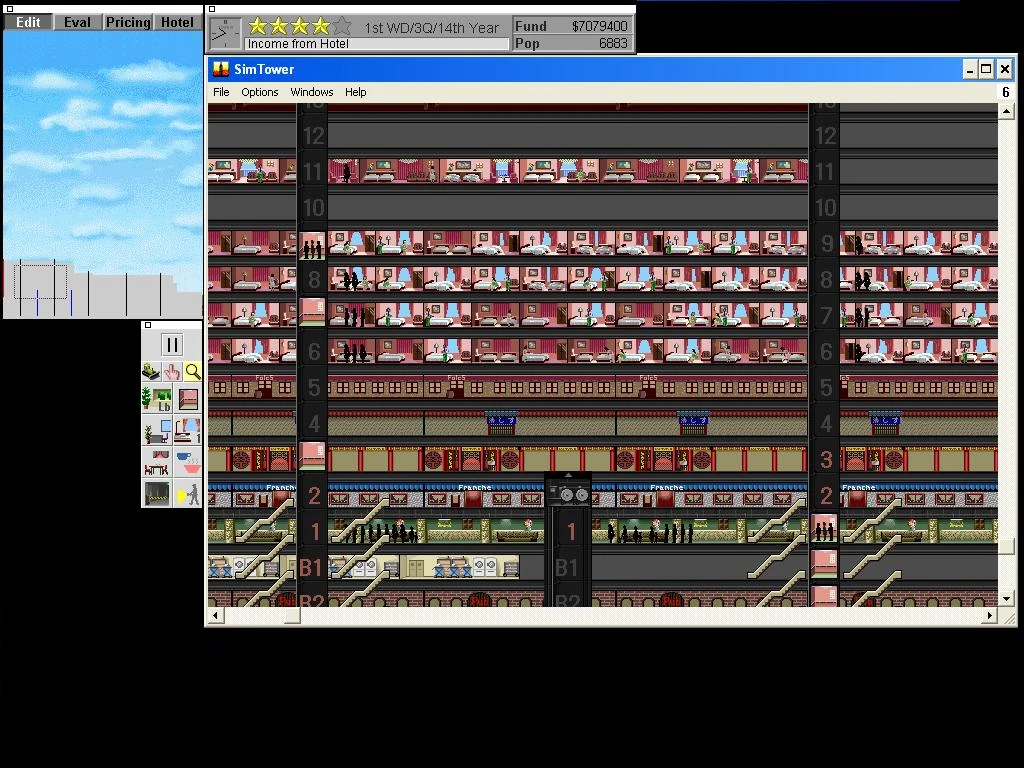Choose the parking facility tool
Screen dimensions: 1024x768
coord(157,494)
